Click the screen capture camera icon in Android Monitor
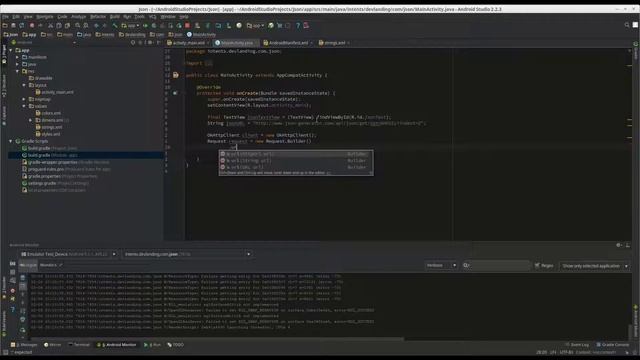The height and width of the screenshot is (360, 640). tap(13, 264)
